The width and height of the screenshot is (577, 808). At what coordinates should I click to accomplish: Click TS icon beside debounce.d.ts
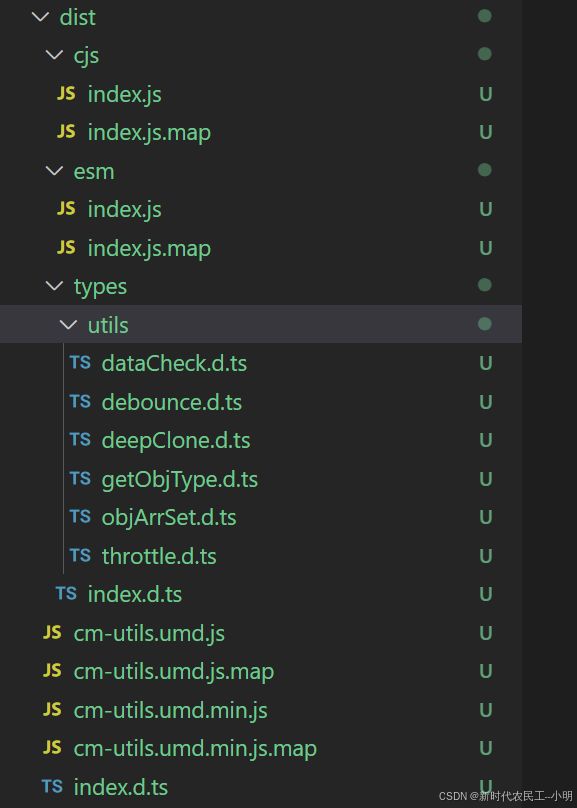pyautogui.click(x=80, y=401)
